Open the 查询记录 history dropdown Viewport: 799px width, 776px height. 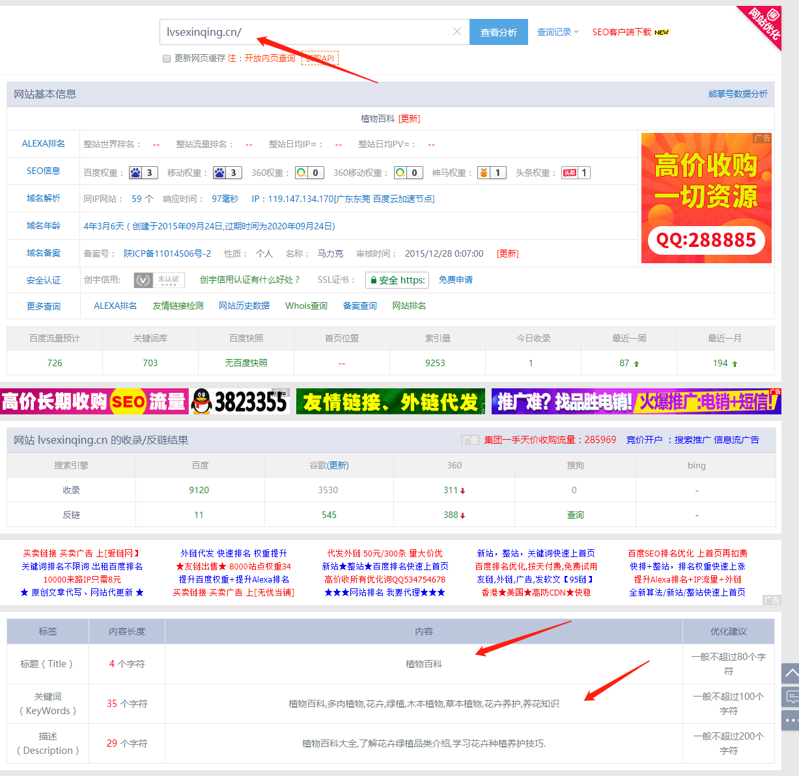[557, 32]
